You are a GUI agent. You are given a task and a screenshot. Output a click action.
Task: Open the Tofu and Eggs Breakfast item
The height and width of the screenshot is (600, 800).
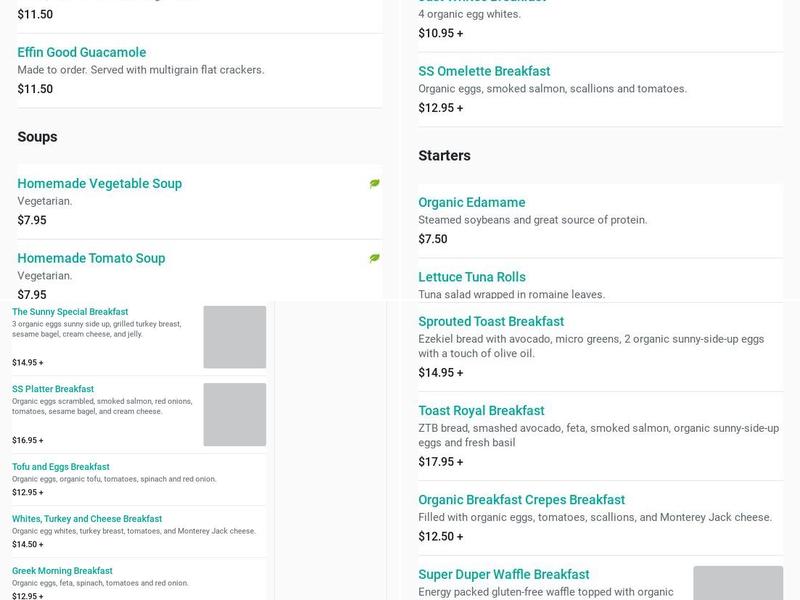click(x=61, y=467)
